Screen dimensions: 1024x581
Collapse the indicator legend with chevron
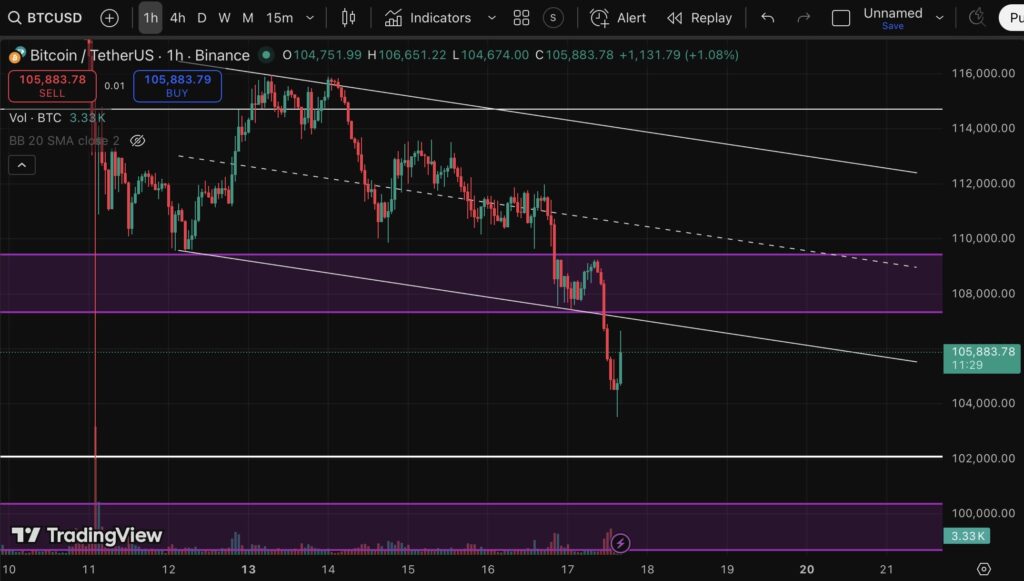tap(21, 165)
